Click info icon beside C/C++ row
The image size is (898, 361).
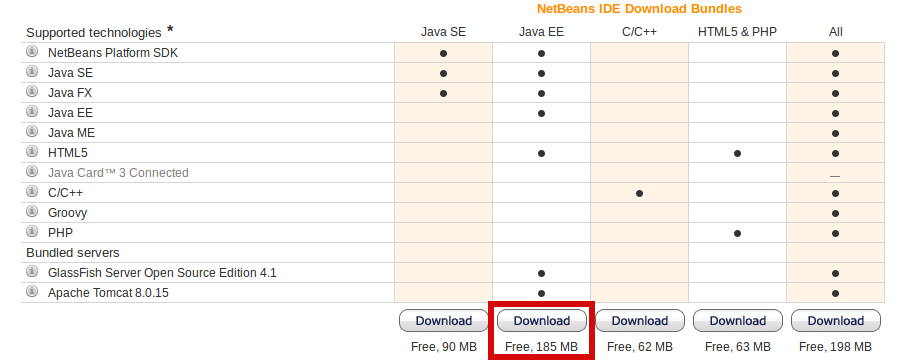tap(32, 191)
